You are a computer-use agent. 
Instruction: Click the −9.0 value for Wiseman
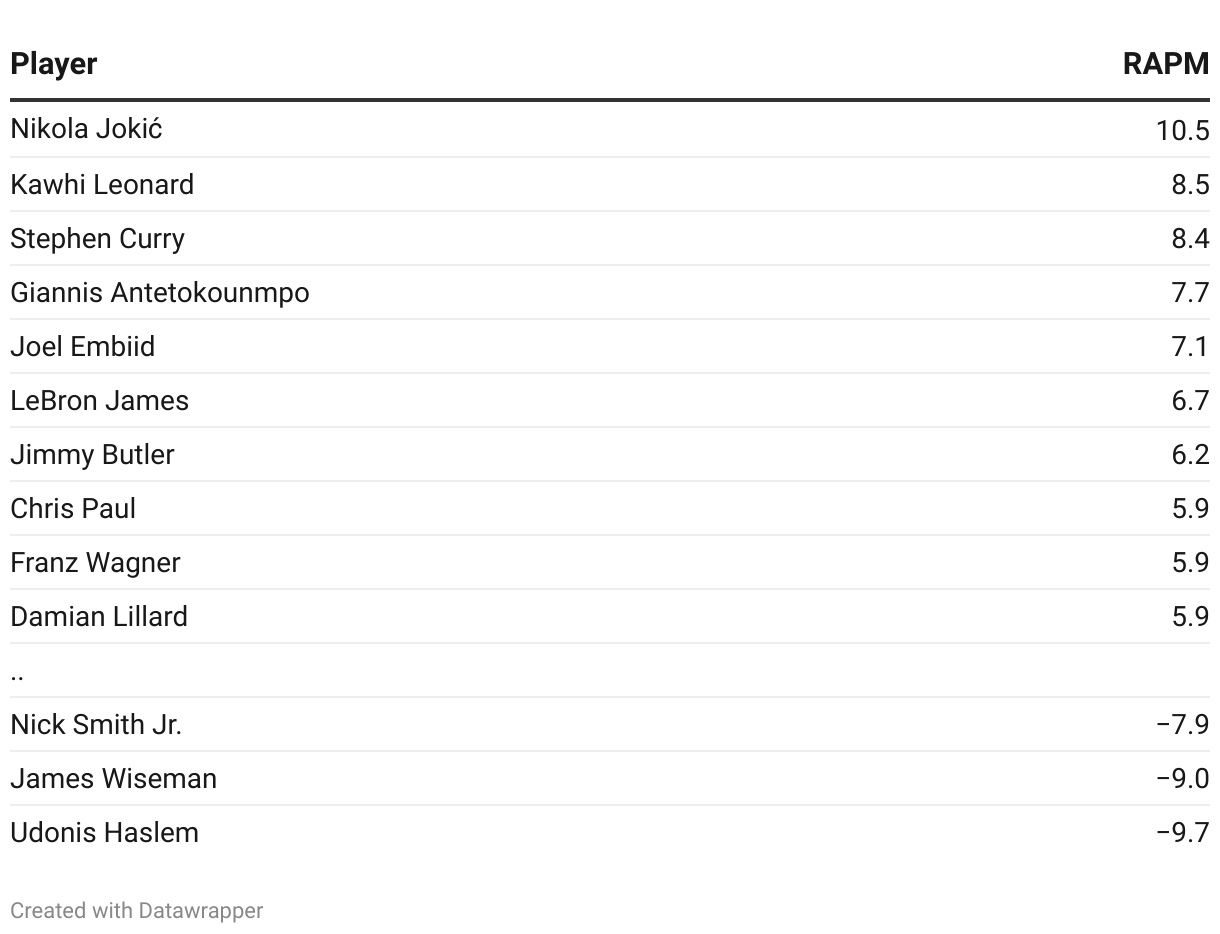pos(1183,779)
